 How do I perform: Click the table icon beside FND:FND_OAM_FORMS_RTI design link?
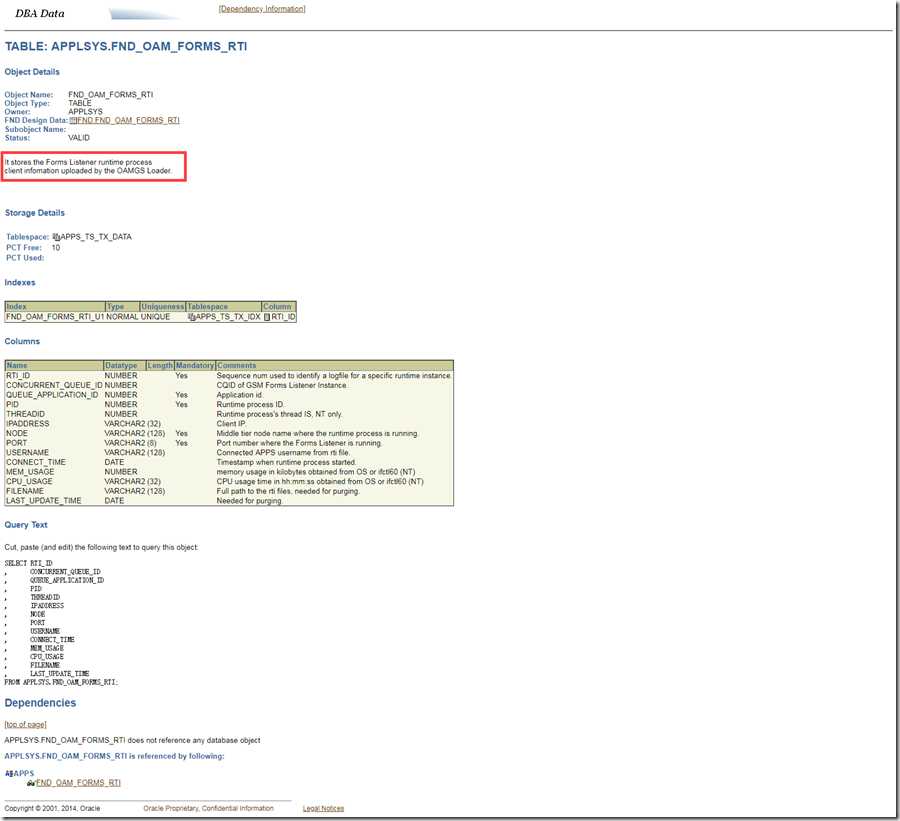click(73, 121)
